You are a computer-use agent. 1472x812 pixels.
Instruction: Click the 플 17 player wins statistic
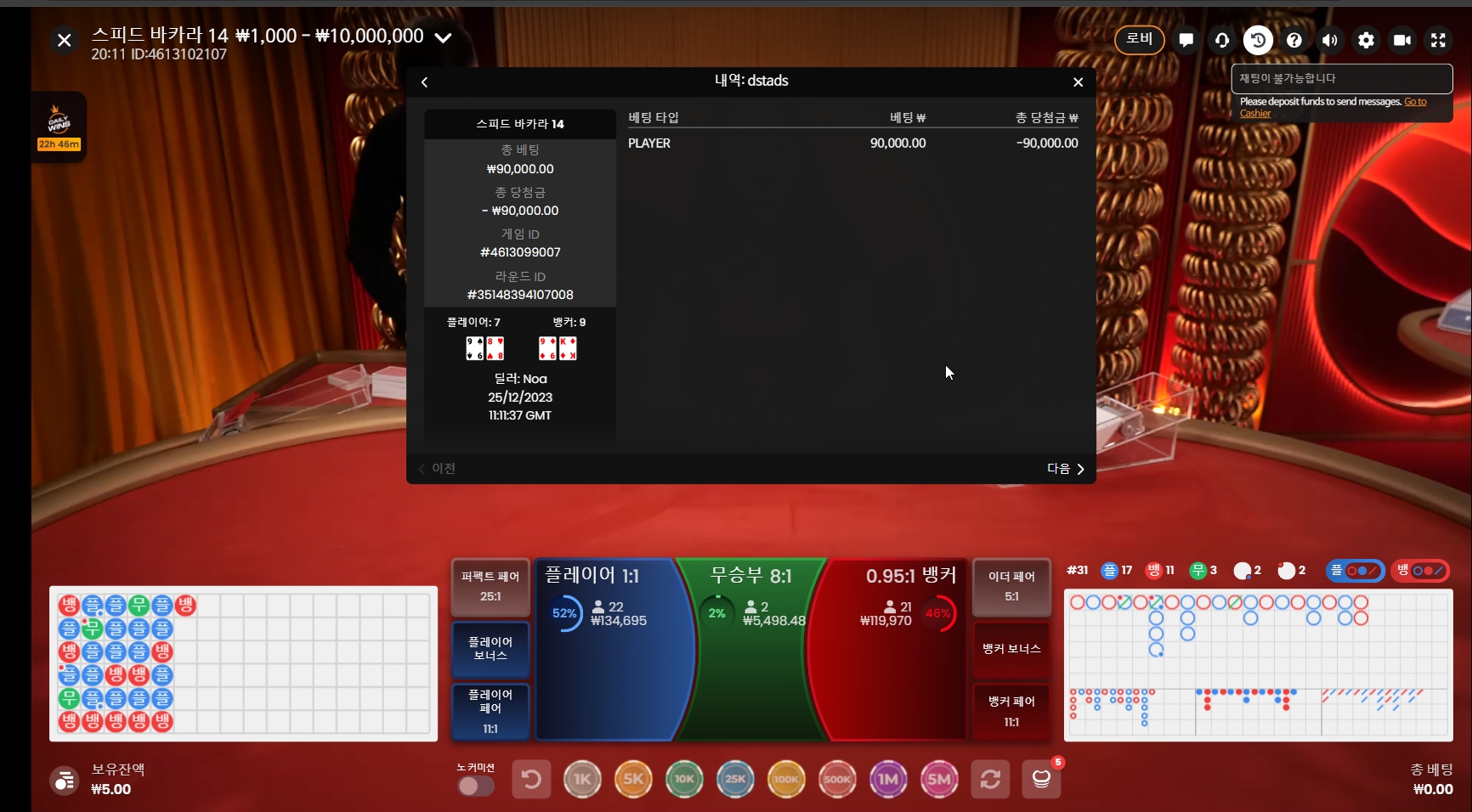(x=1117, y=571)
